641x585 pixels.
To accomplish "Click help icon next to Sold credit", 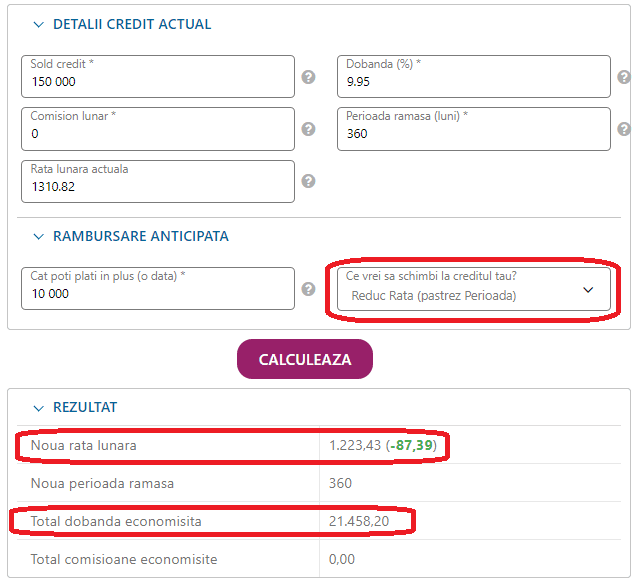I will [309, 77].
